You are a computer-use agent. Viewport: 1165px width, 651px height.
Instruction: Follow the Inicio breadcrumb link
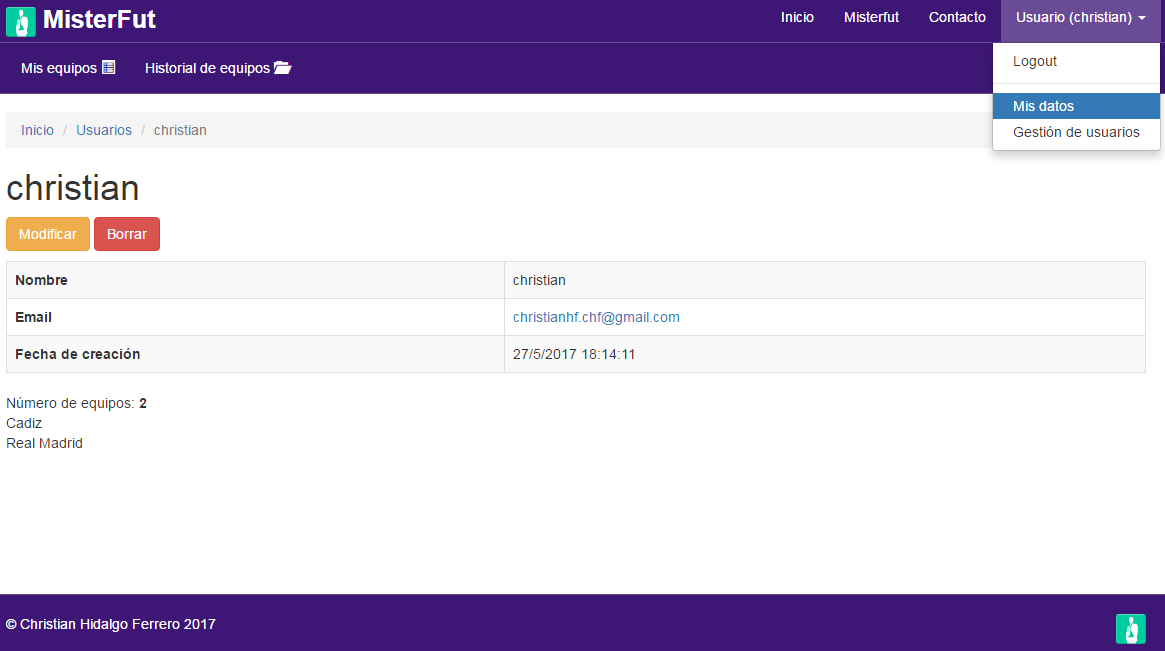click(x=37, y=130)
